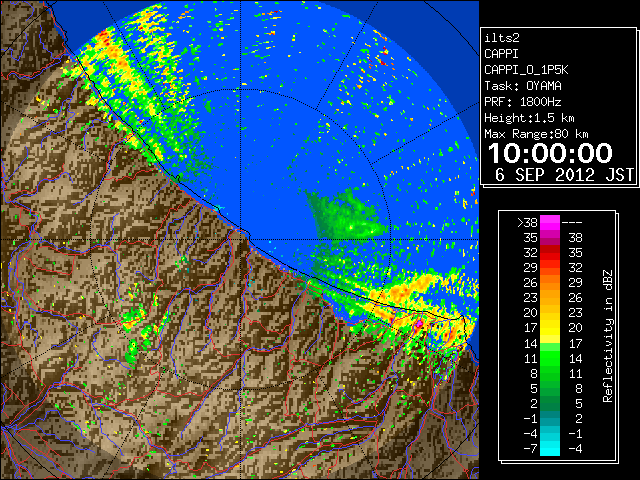Pick the teal -1 to 2 dBZ swatch
The height and width of the screenshot is (480, 640).
tap(550, 418)
